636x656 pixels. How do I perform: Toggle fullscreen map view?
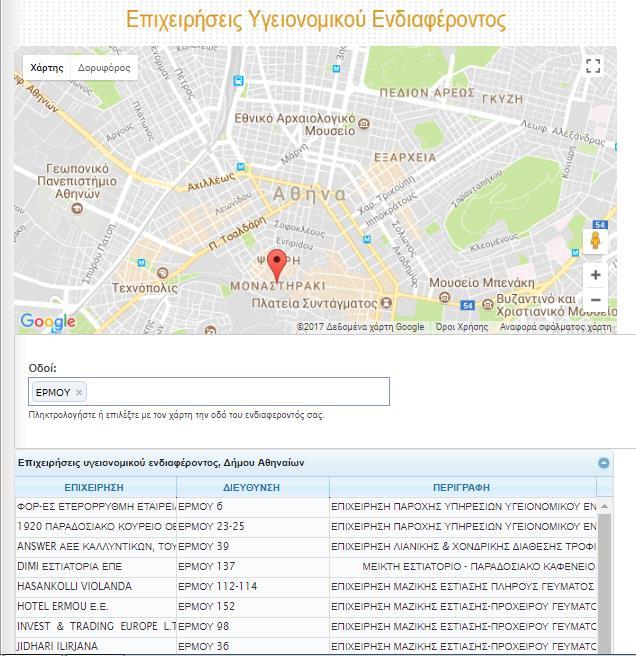pyautogui.click(x=593, y=66)
